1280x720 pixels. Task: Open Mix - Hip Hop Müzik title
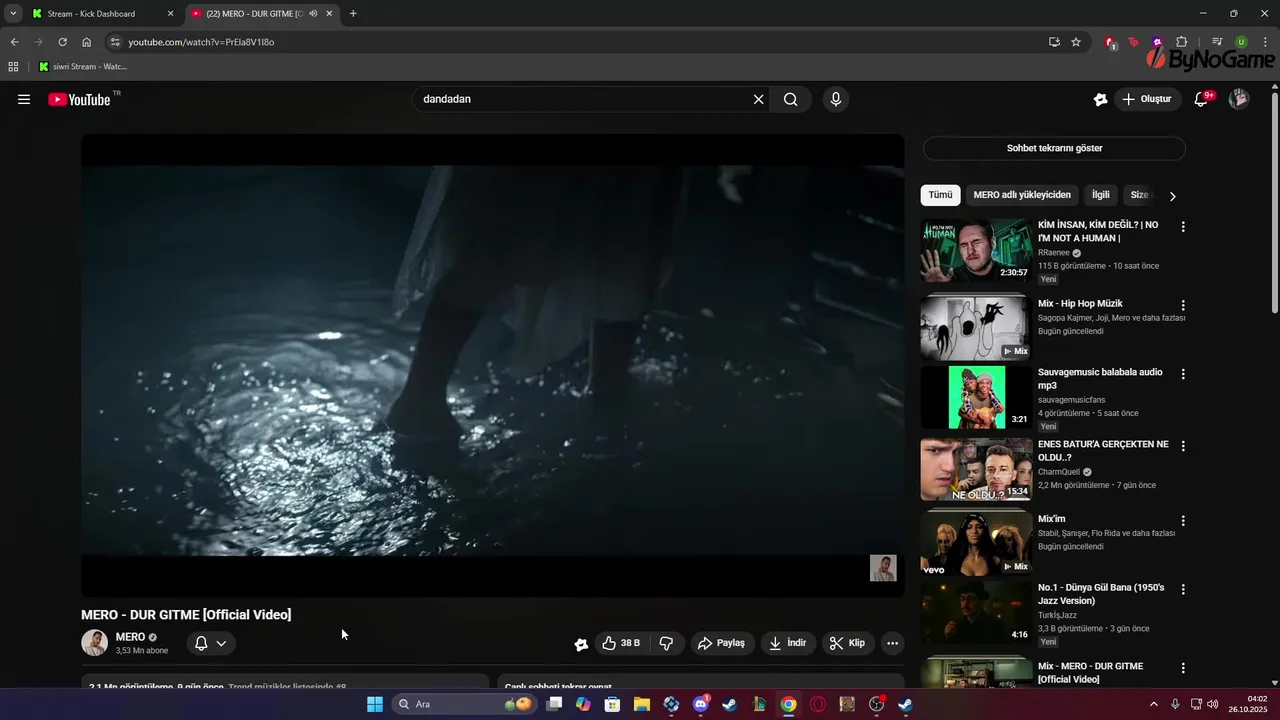pyautogui.click(x=1080, y=303)
